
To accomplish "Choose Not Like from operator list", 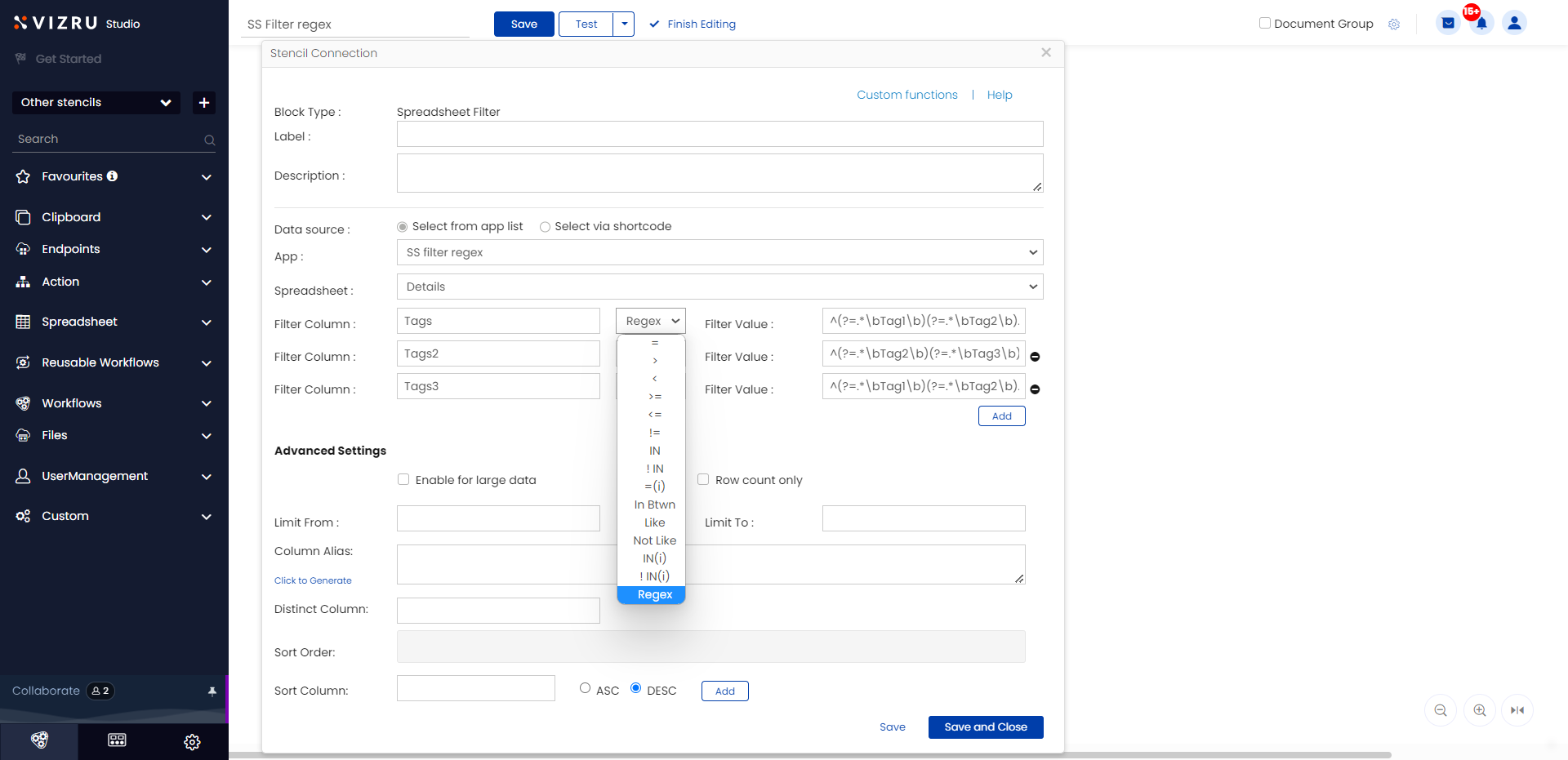I will coord(654,540).
